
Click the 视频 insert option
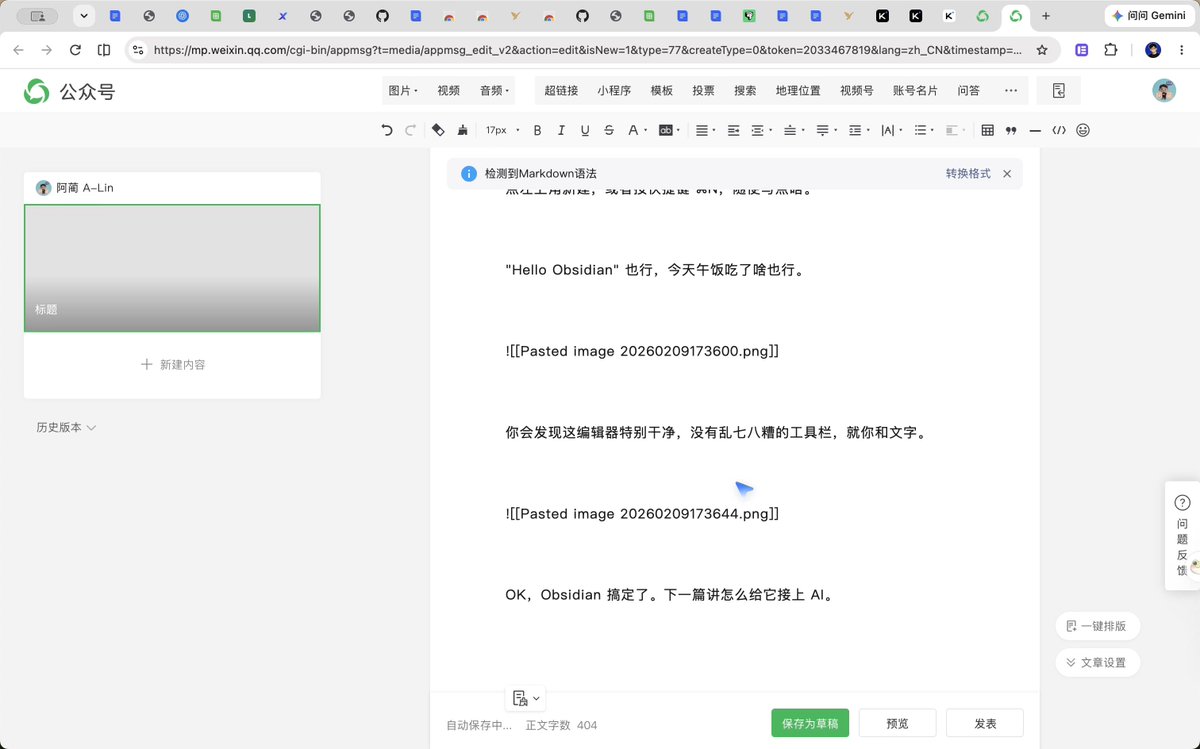coord(448,90)
